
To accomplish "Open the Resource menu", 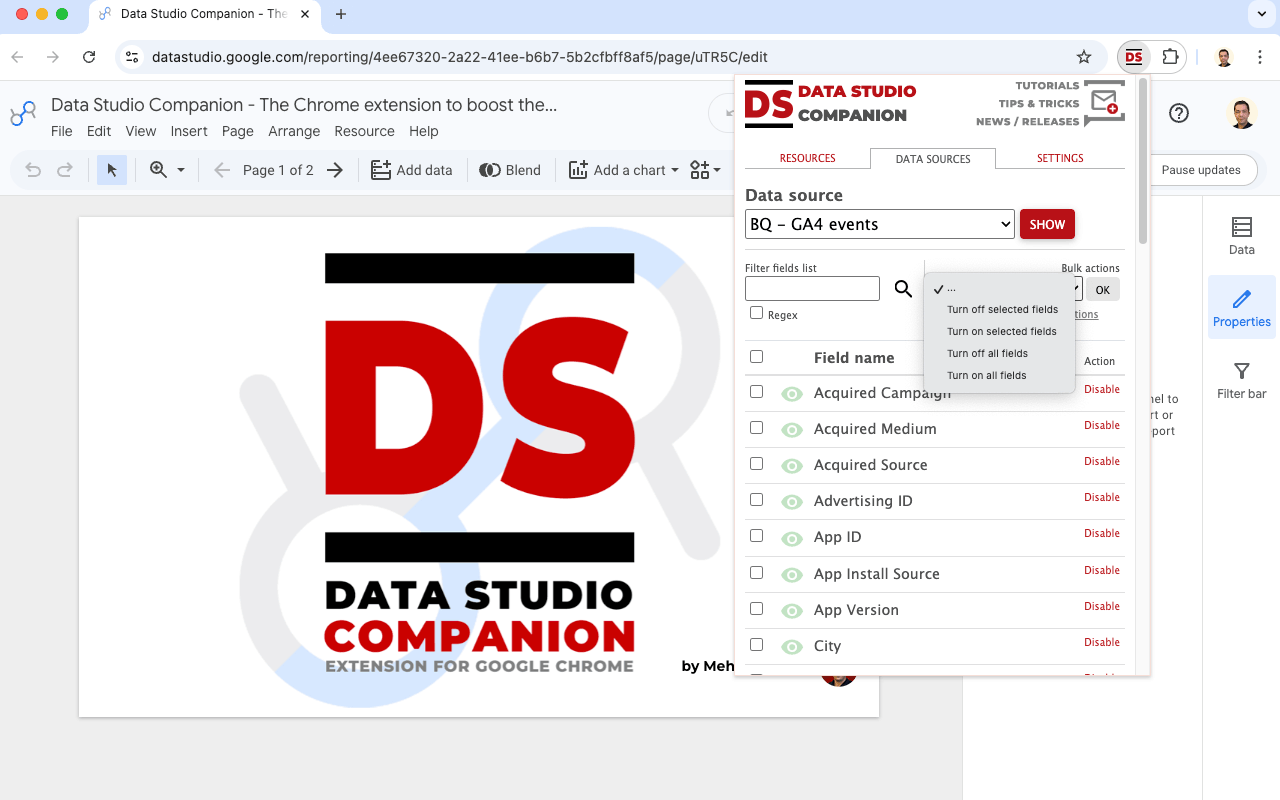I will pyautogui.click(x=364, y=131).
